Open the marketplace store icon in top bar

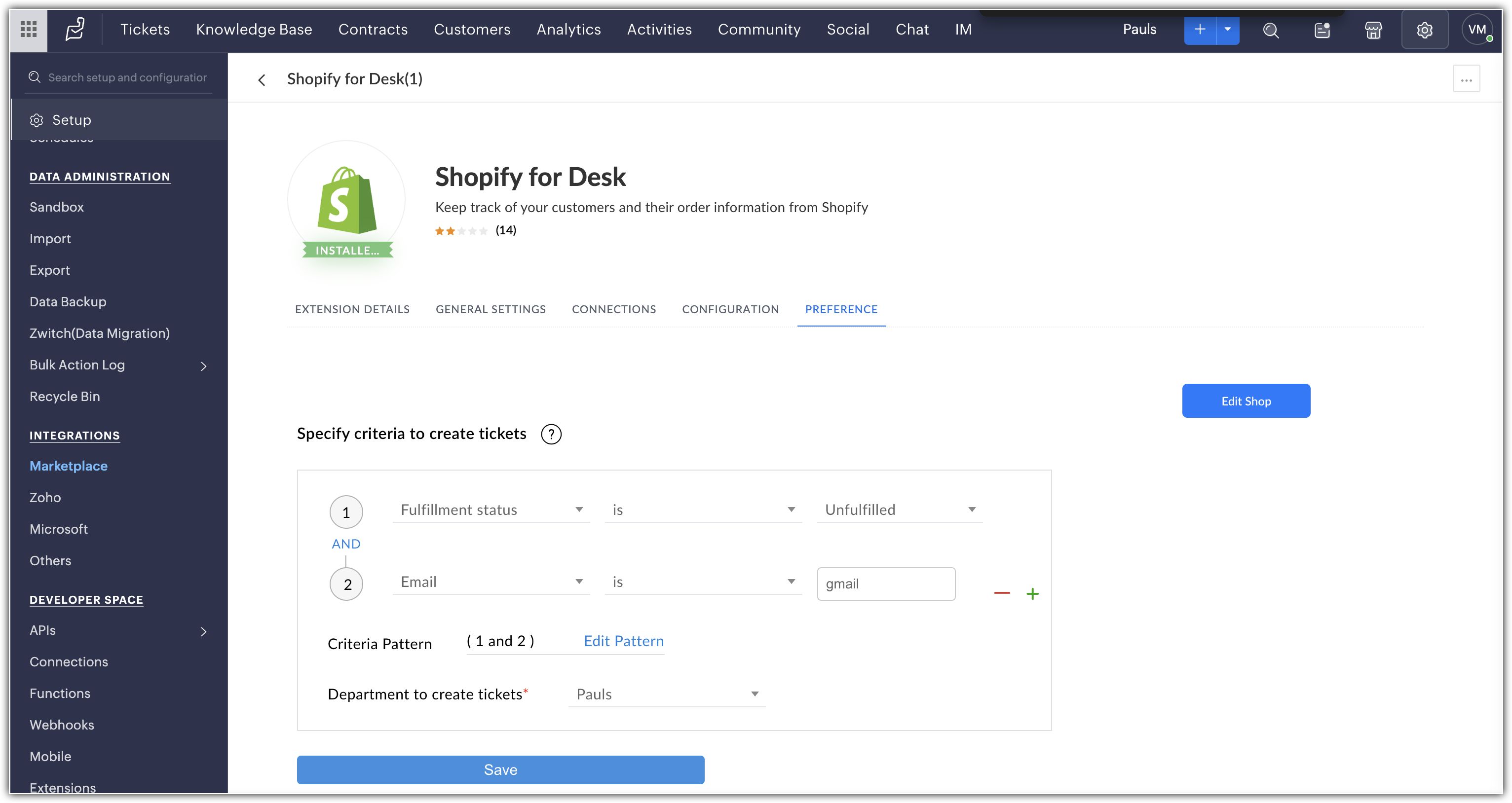point(1373,30)
